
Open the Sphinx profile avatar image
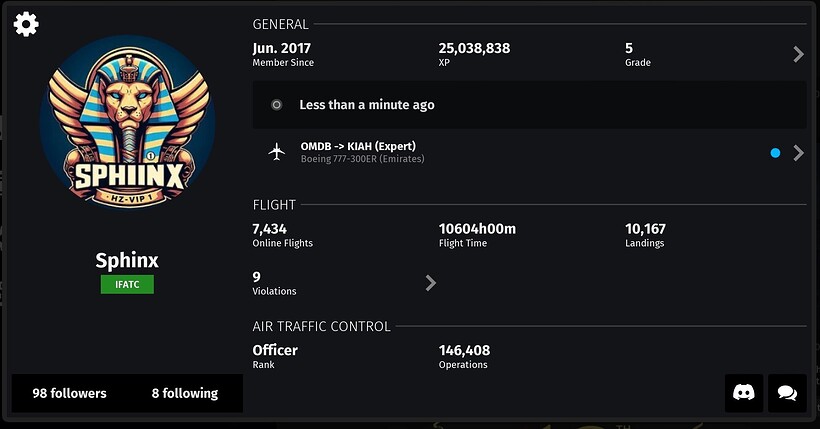pos(127,122)
